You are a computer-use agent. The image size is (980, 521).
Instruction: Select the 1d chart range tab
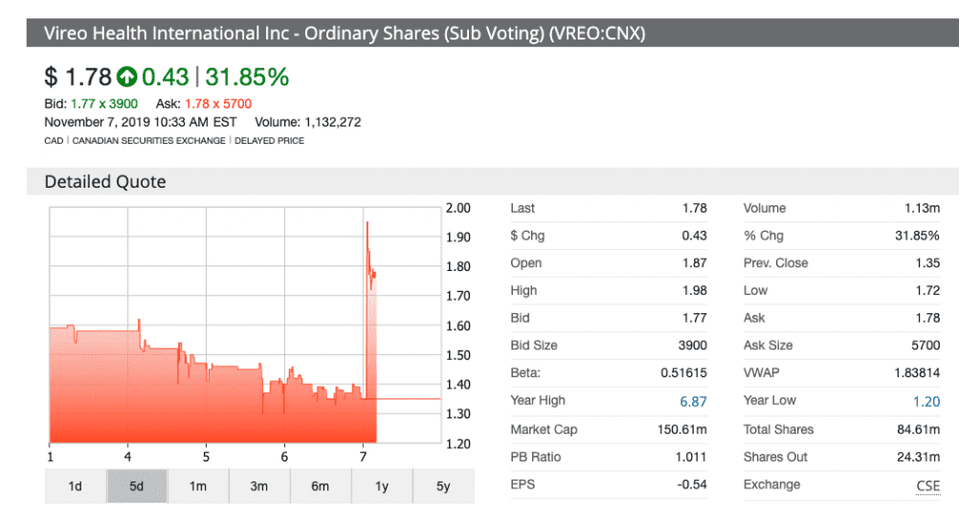pyautogui.click(x=75, y=487)
